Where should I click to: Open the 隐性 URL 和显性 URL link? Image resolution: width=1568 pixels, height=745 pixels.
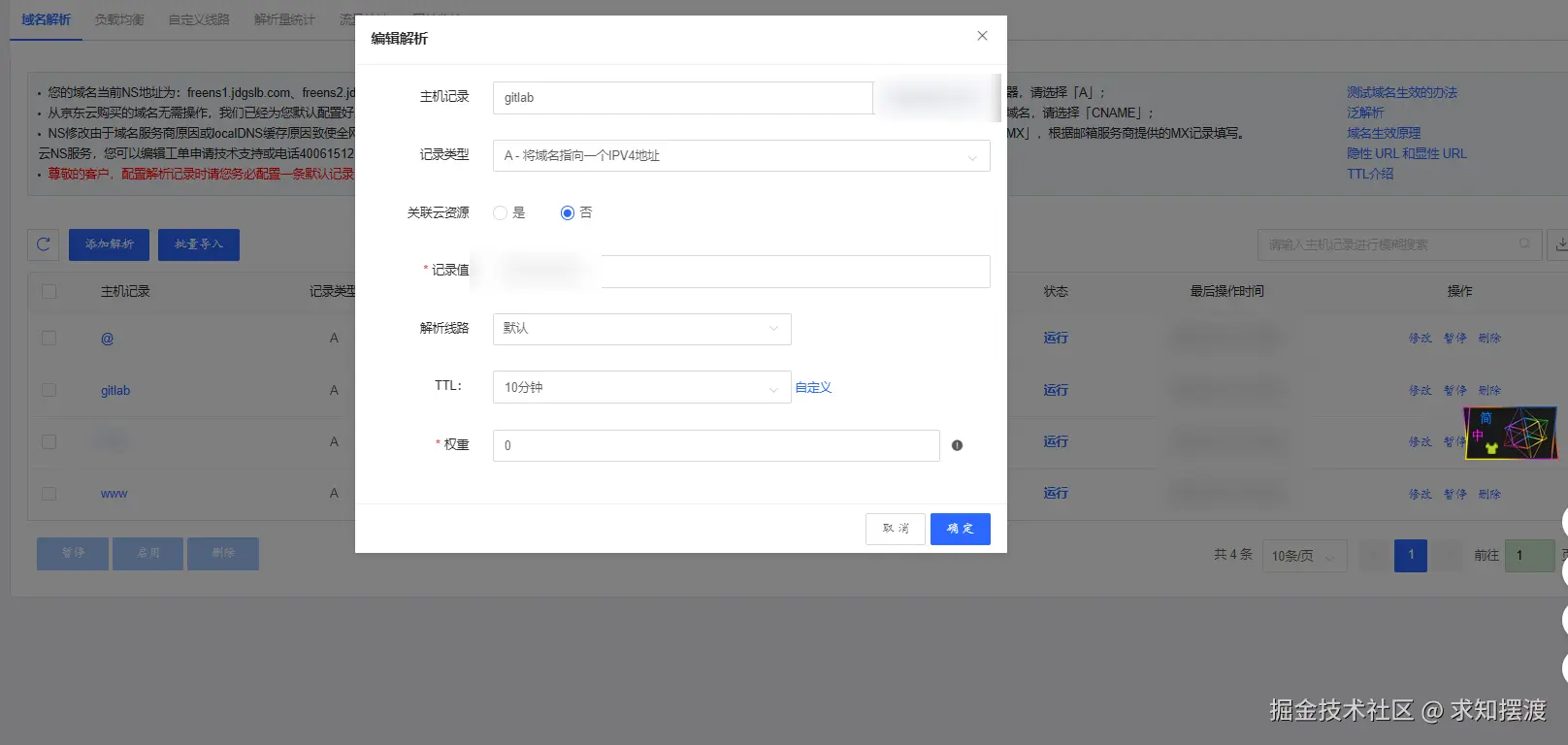1407,153
